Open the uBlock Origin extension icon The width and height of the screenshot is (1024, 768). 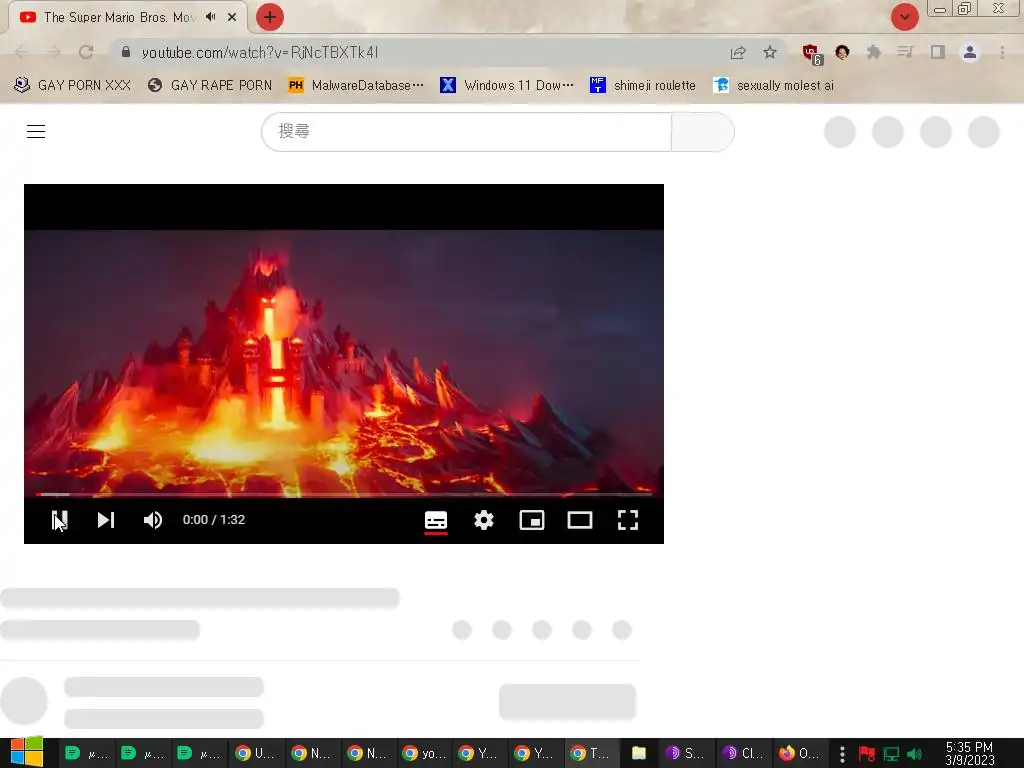pyautogui.click(x=812, y=54)
